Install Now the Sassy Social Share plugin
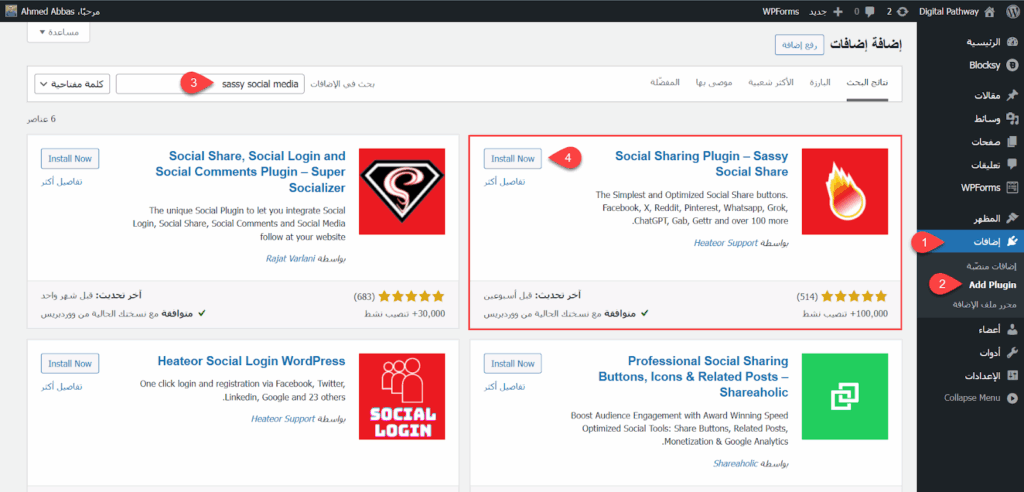Image resolution: width=1024 pixels, height=492 pixels. pos(513,159)
